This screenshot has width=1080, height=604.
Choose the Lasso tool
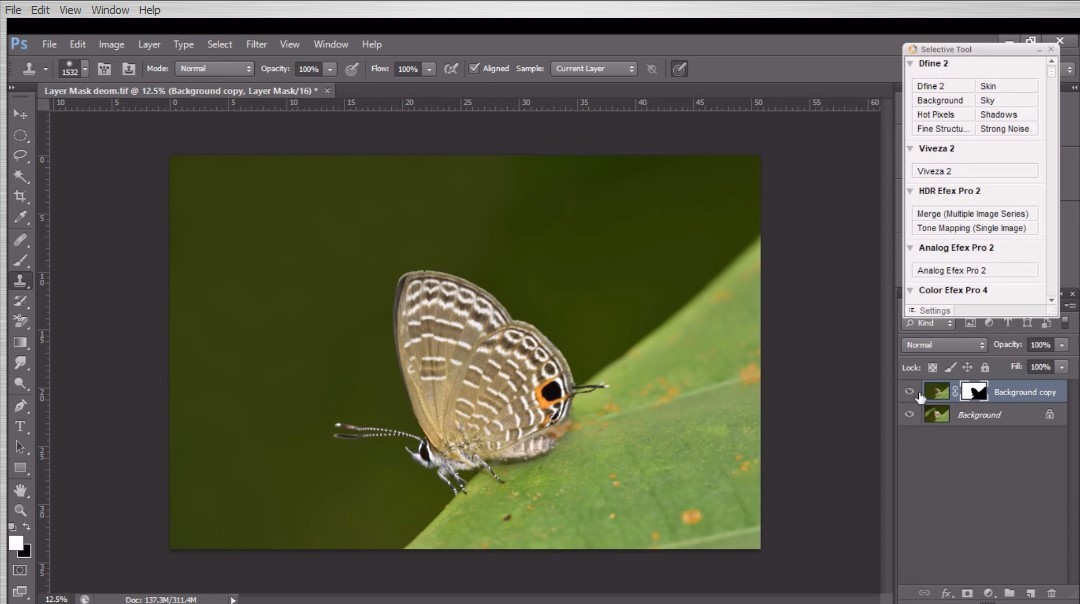(x=19, y=155)
